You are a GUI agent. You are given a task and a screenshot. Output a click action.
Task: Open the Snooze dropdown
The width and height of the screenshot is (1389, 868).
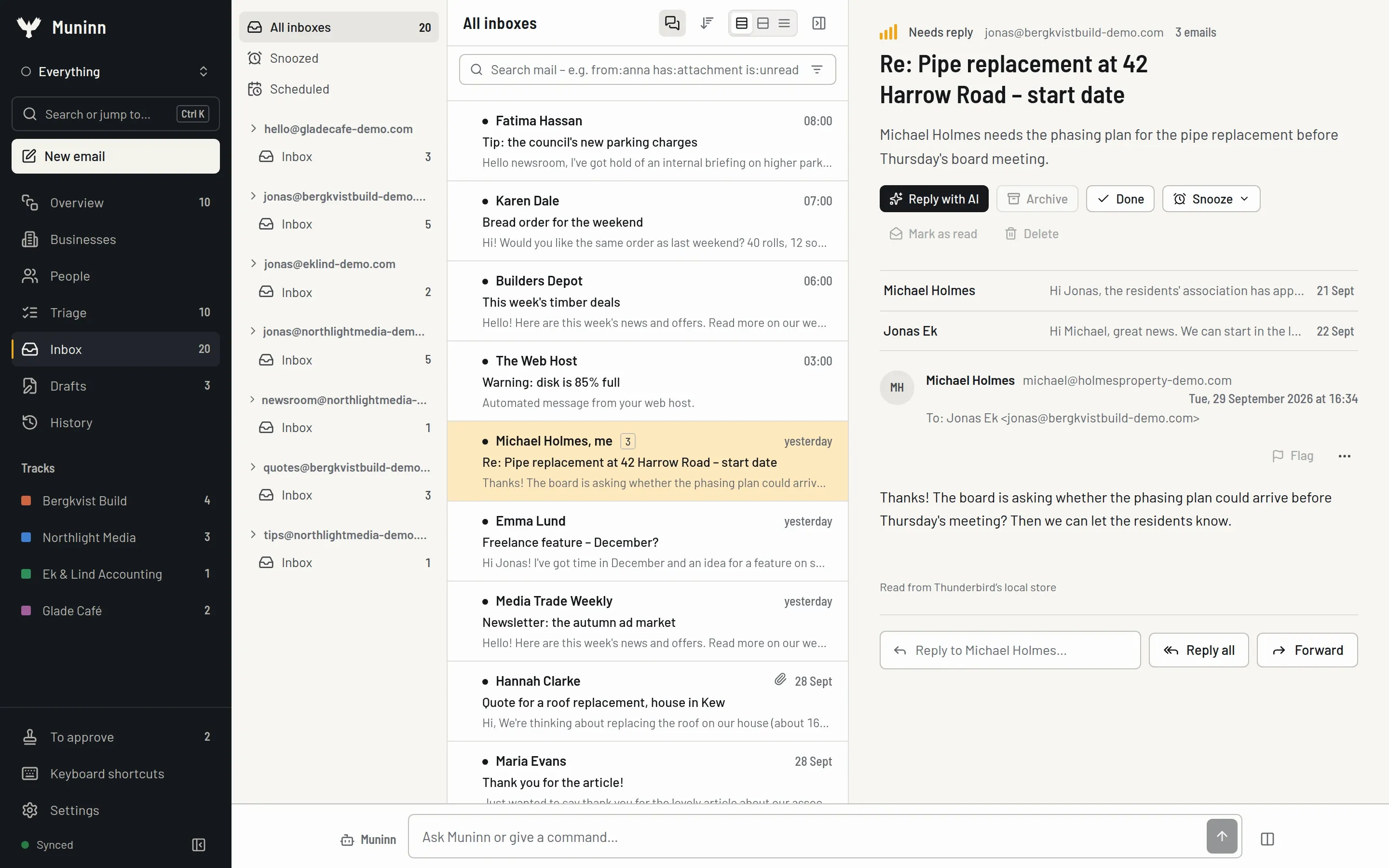tap(1211, 199)
